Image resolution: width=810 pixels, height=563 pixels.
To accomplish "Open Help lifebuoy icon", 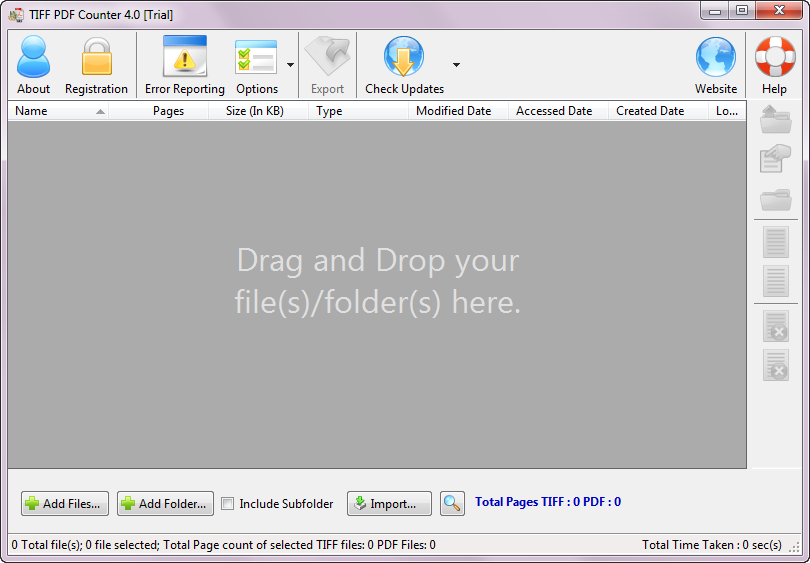I will point(775,57).
